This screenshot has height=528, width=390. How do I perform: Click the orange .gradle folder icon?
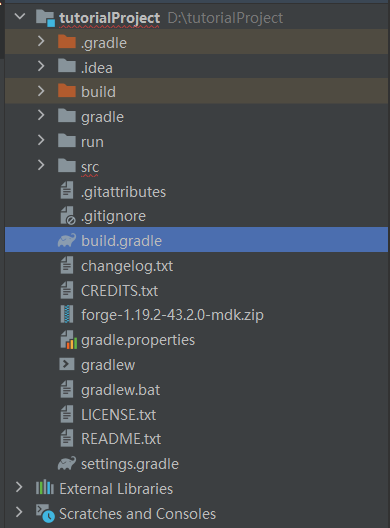(x=67, y=42)
